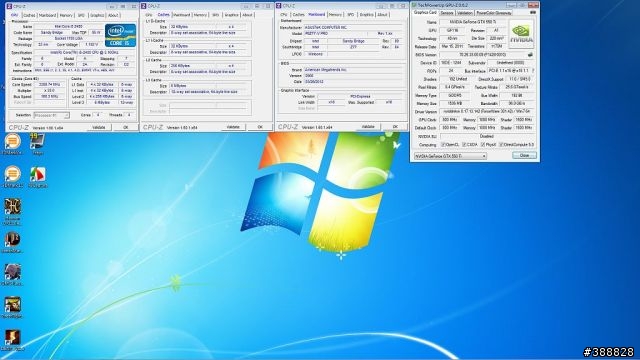
Task: Click the GPU Name field in GPU-Z
Action: (473, 22)
